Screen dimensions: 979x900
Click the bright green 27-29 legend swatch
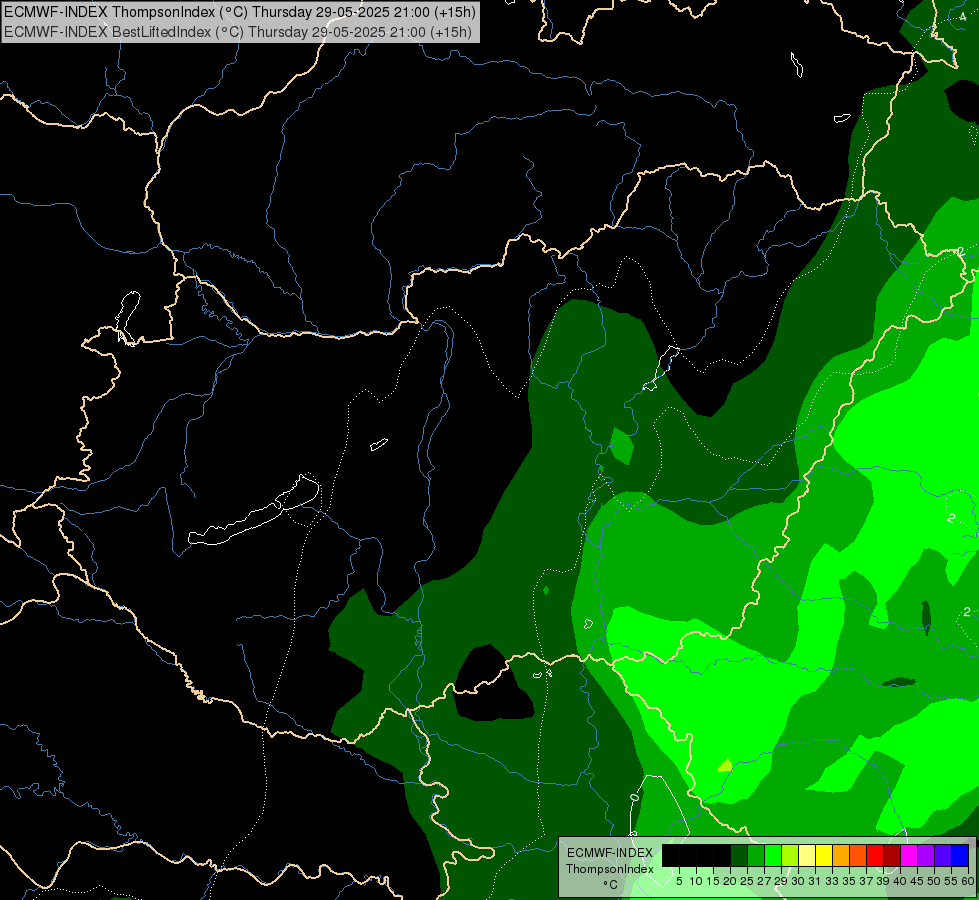pos(773,855)
